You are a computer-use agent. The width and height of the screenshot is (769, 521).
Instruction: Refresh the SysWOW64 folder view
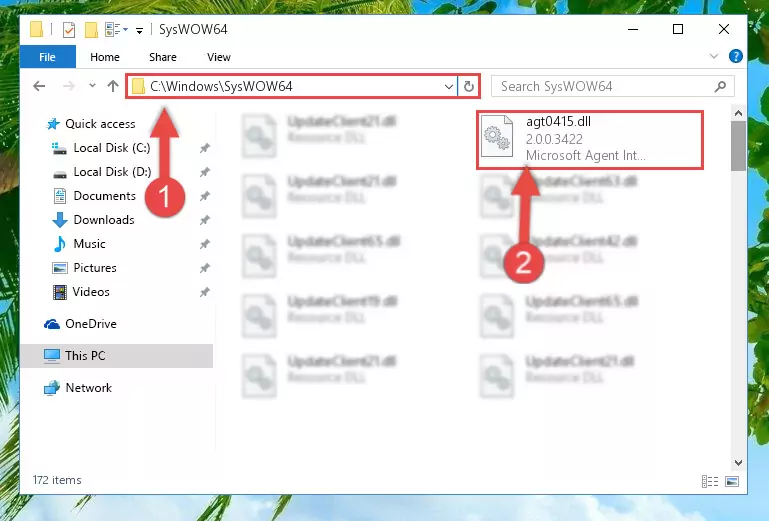(x=469, y=87)
